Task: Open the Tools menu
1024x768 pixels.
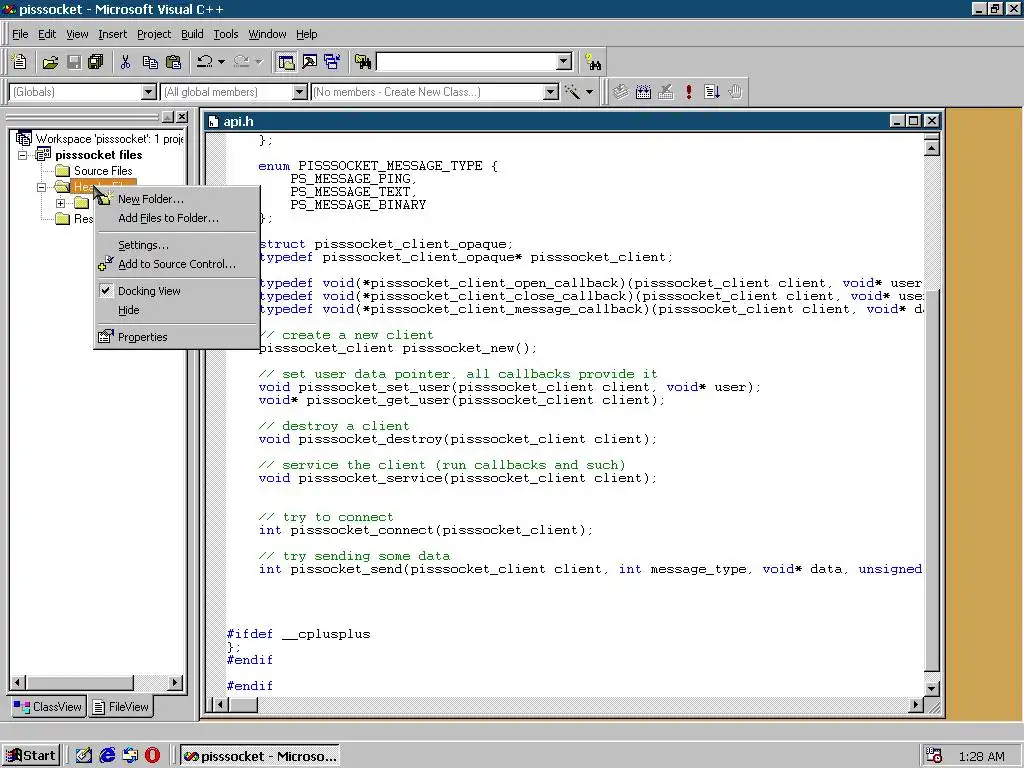Action: click(225, 34)
